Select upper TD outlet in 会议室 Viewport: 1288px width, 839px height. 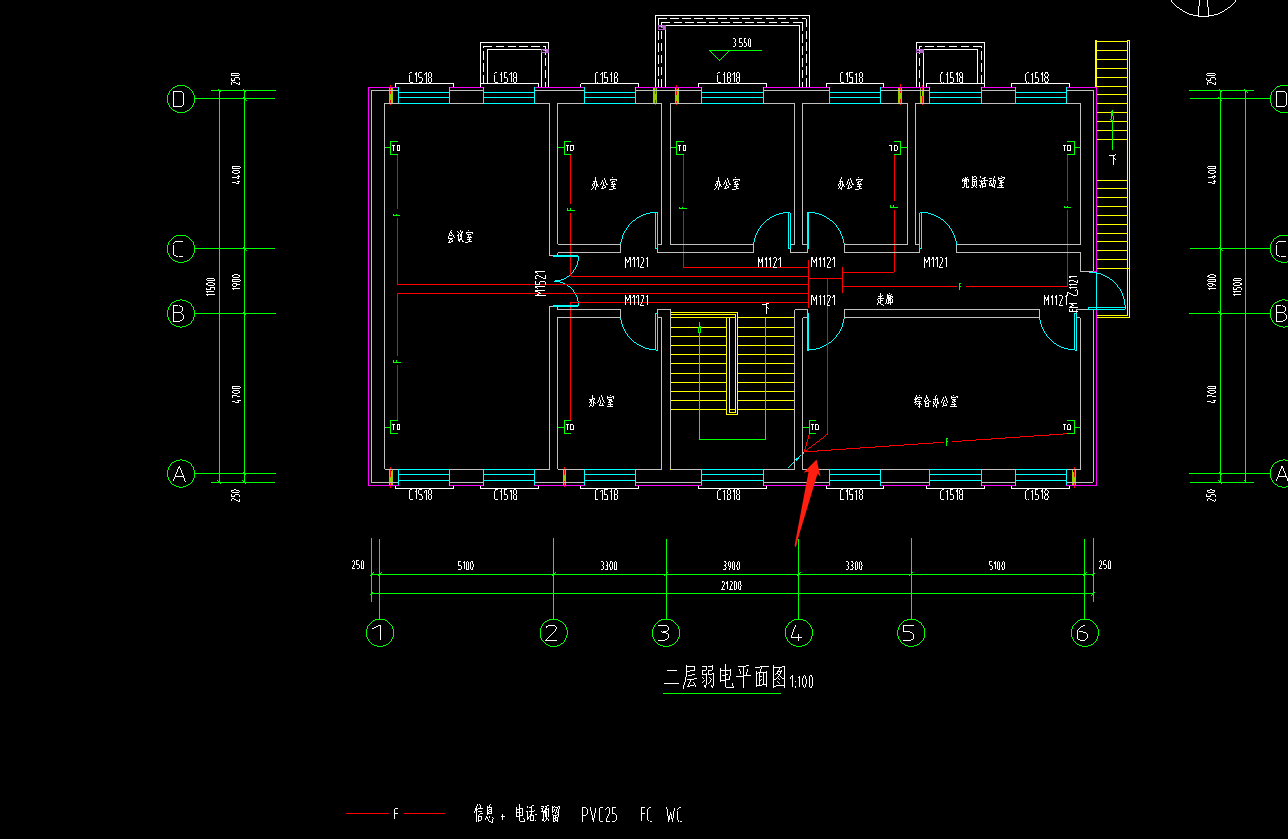(x=396, y=149)
